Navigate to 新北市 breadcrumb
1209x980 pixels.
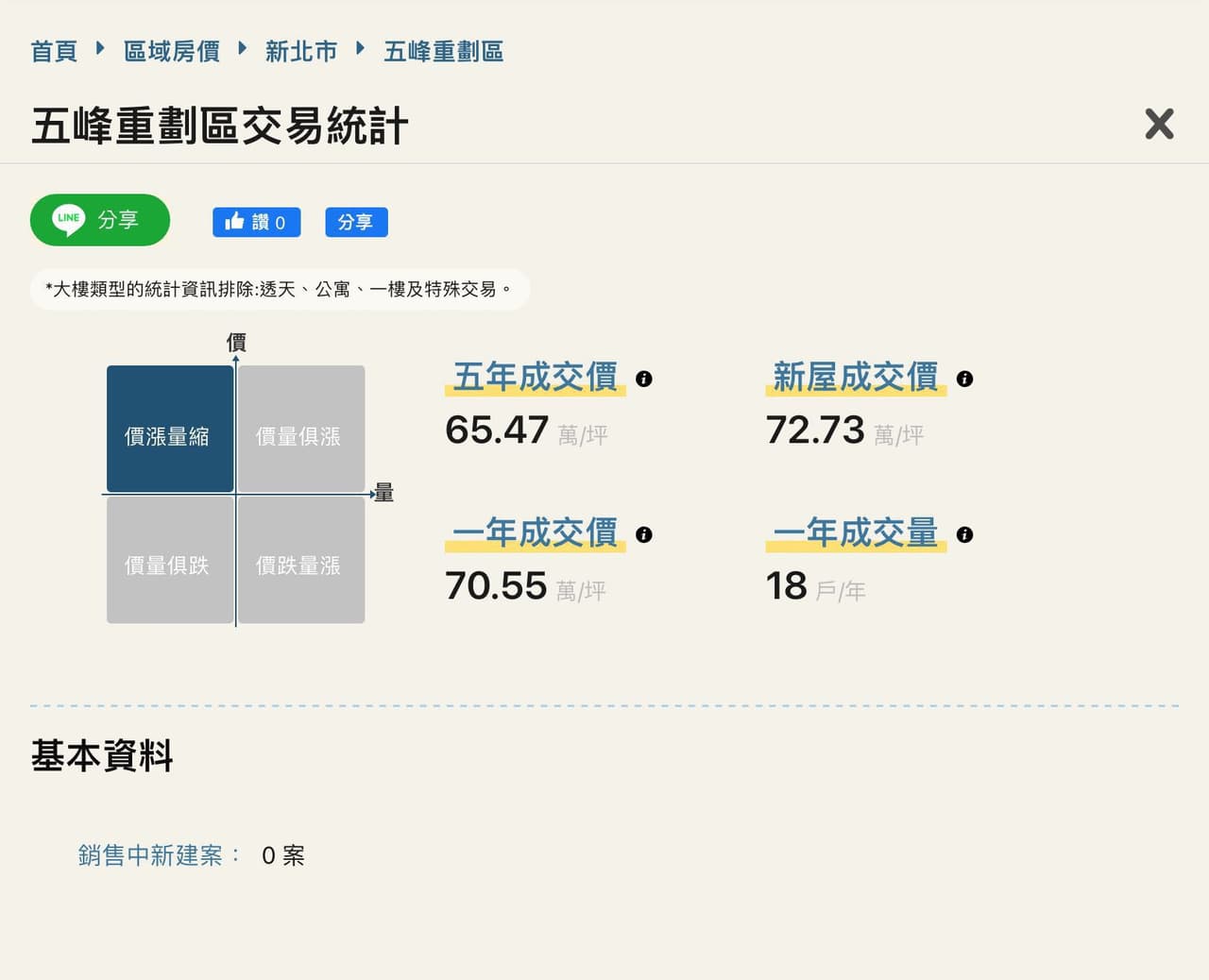(x=301, y=51)
